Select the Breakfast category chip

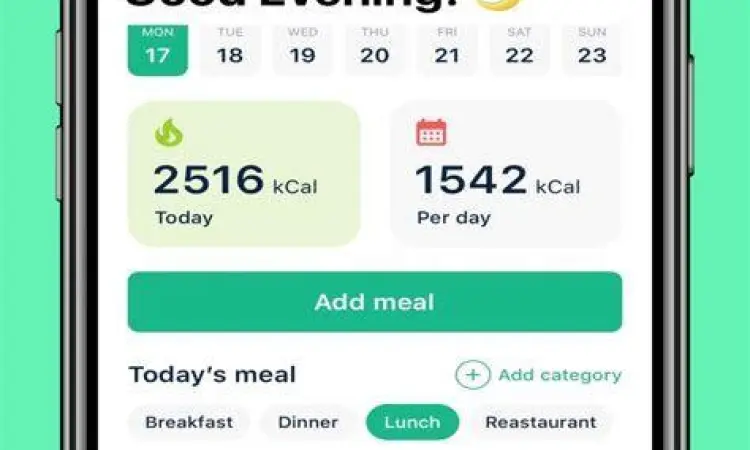(189, 422)
